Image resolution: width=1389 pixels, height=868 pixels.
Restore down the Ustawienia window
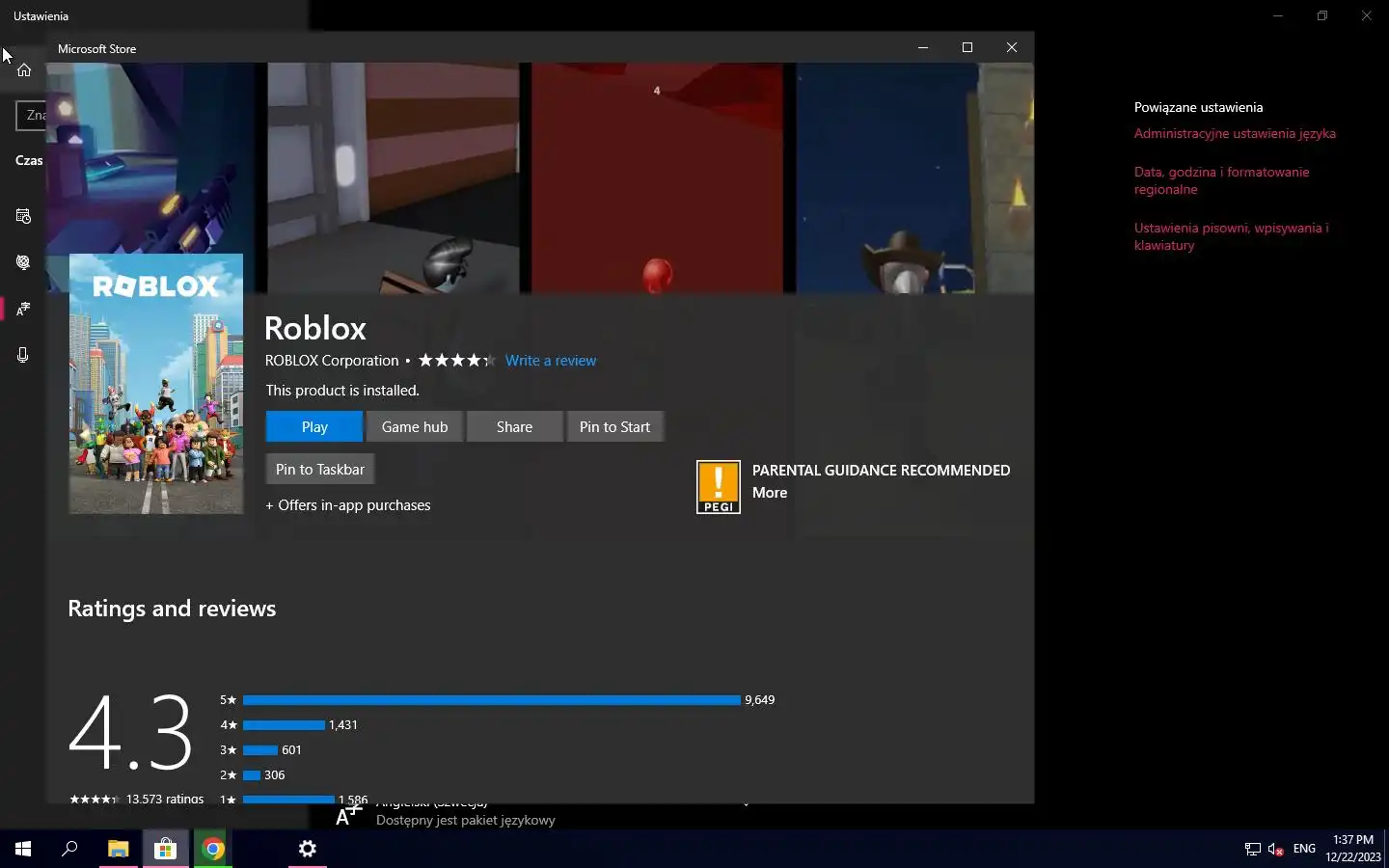tap(1322, 15)
